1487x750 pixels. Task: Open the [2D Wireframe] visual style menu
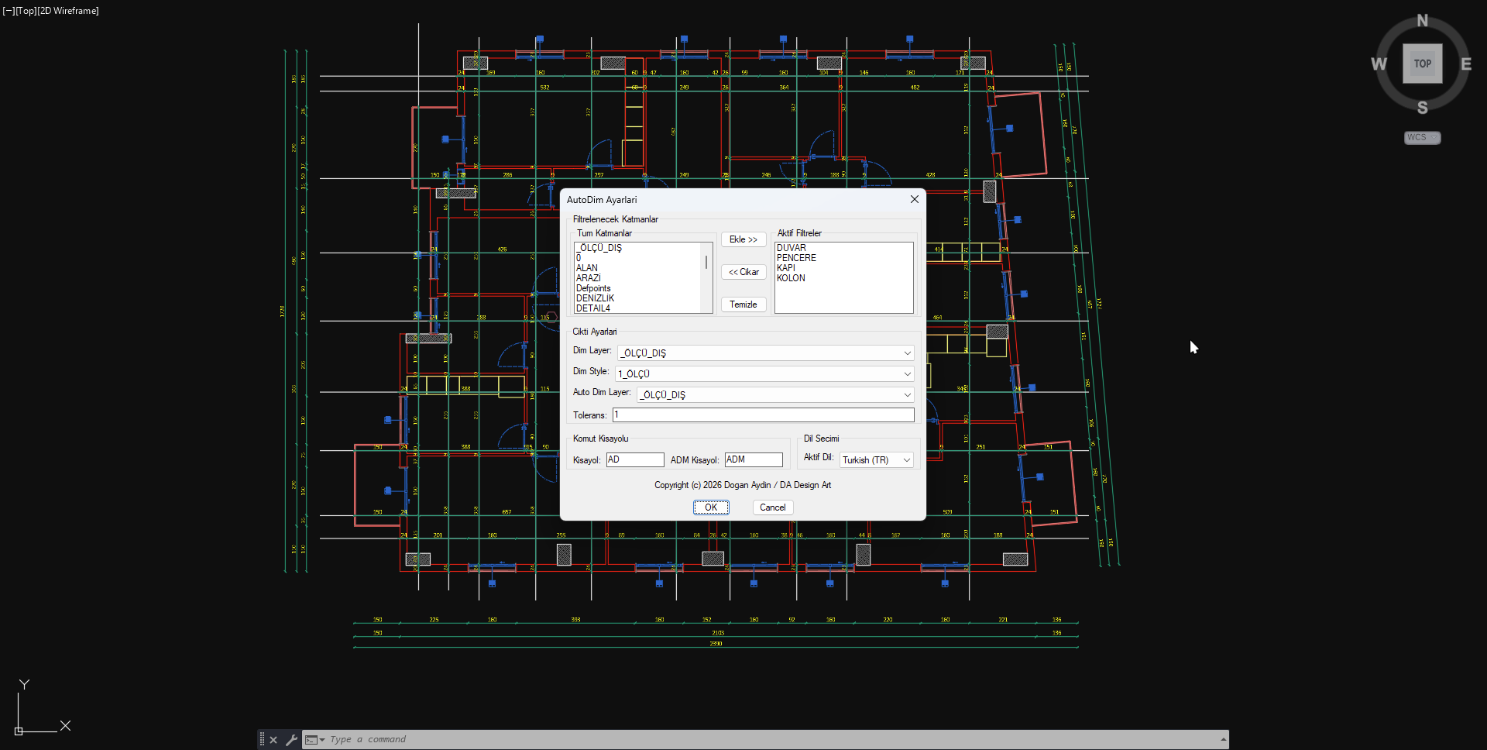click(67, 11)
